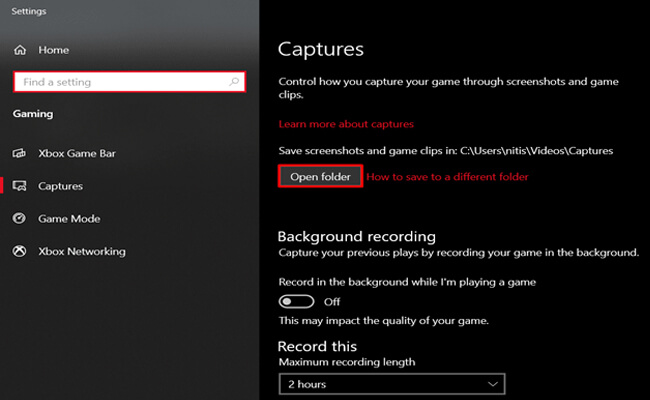Click the Captures sidebar icon

tap(19, 186)
